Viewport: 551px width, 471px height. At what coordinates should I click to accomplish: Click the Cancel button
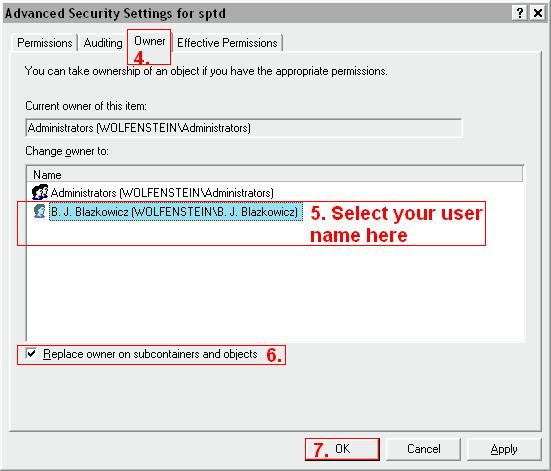[x=423, y=449]
